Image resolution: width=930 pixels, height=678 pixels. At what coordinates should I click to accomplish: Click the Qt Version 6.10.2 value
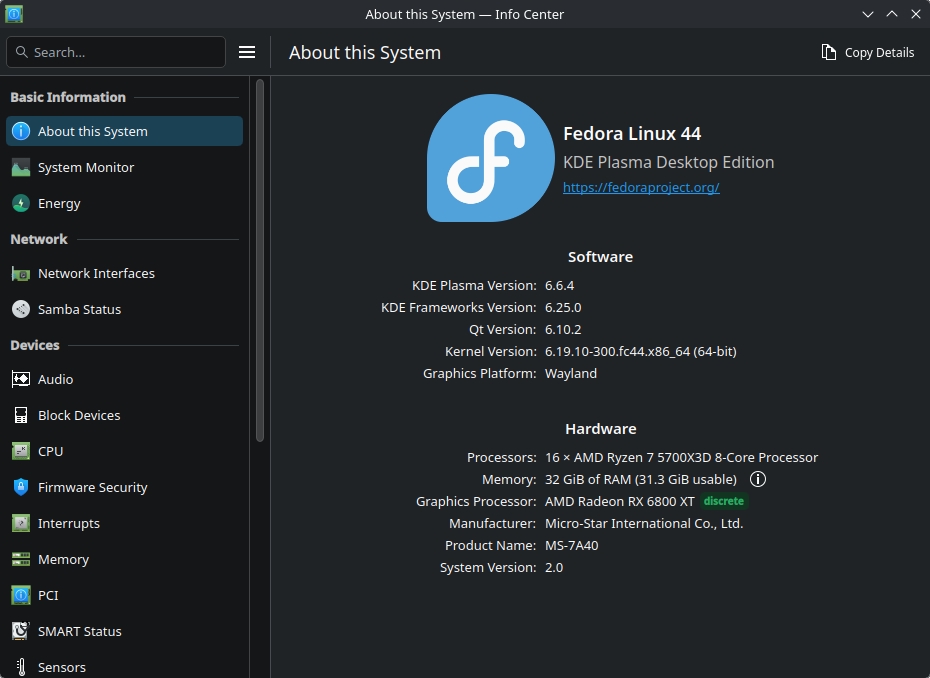[563, 329]
